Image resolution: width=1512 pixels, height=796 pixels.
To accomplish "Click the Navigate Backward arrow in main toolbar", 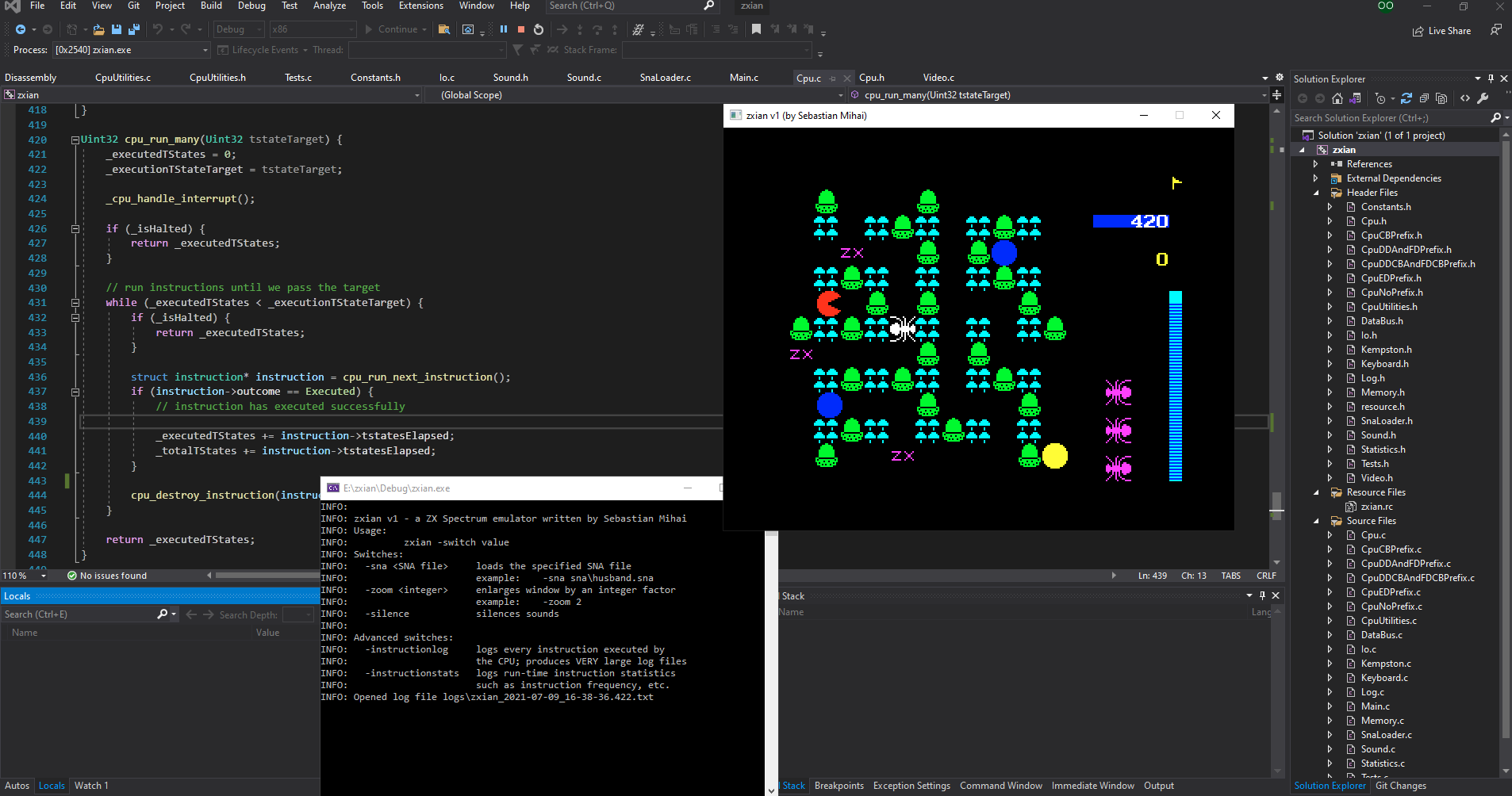I will [x=21, y=29].
